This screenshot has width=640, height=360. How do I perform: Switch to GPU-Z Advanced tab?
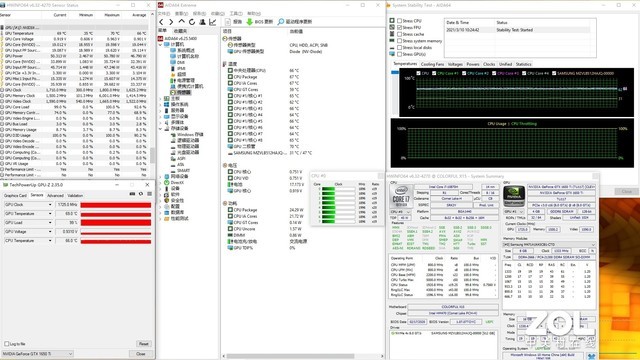[x=55, y=196]
